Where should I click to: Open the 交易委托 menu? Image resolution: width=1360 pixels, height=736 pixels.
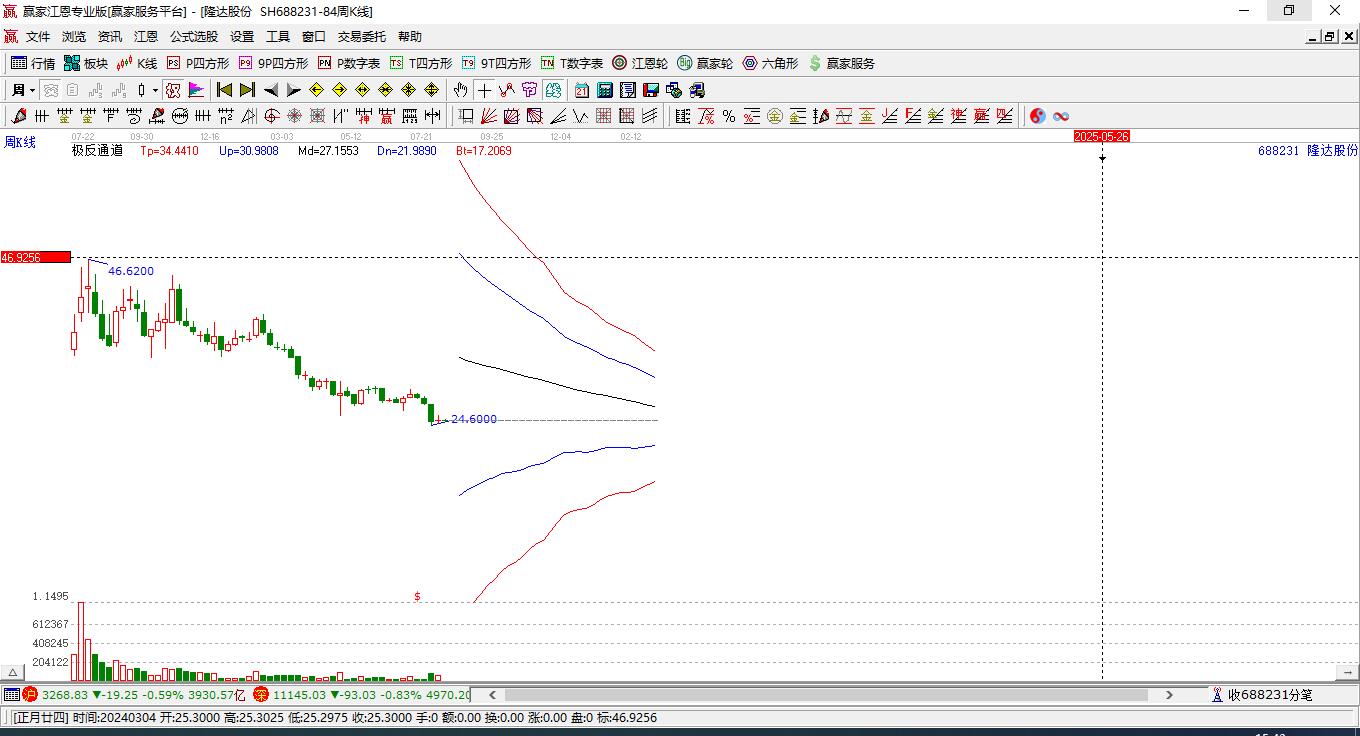[361, 37]
